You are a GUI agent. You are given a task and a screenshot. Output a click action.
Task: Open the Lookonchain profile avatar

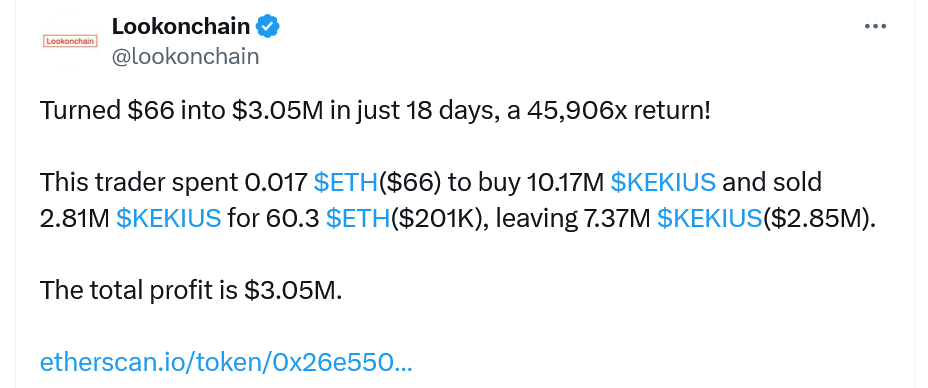[x=70, y=41]
